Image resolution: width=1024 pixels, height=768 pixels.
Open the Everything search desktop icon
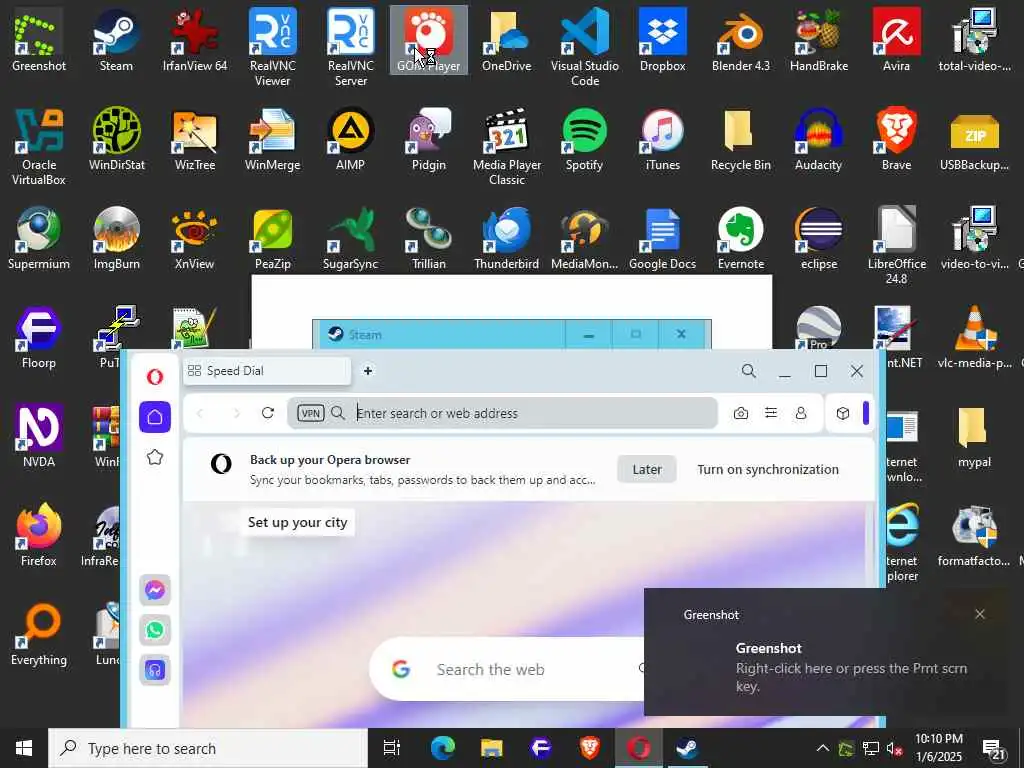pos(39,633)
